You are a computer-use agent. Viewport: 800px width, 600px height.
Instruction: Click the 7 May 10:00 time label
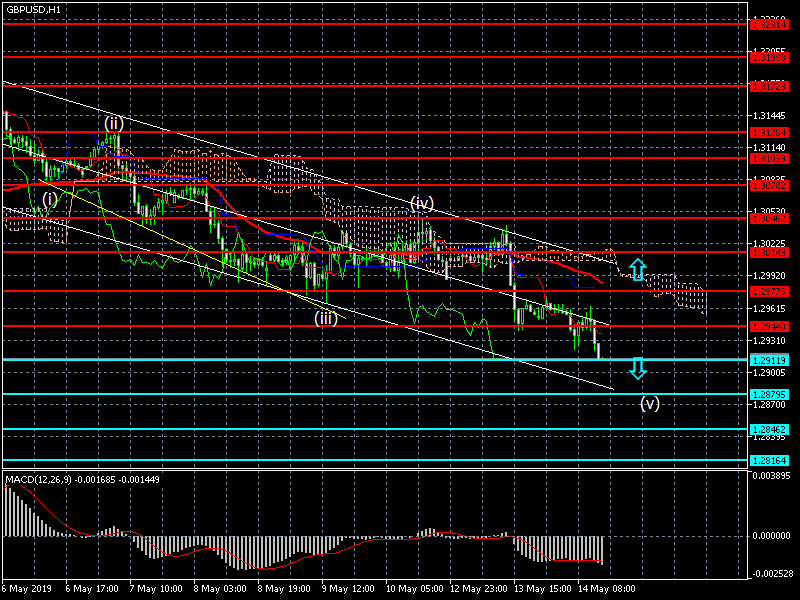156,589
